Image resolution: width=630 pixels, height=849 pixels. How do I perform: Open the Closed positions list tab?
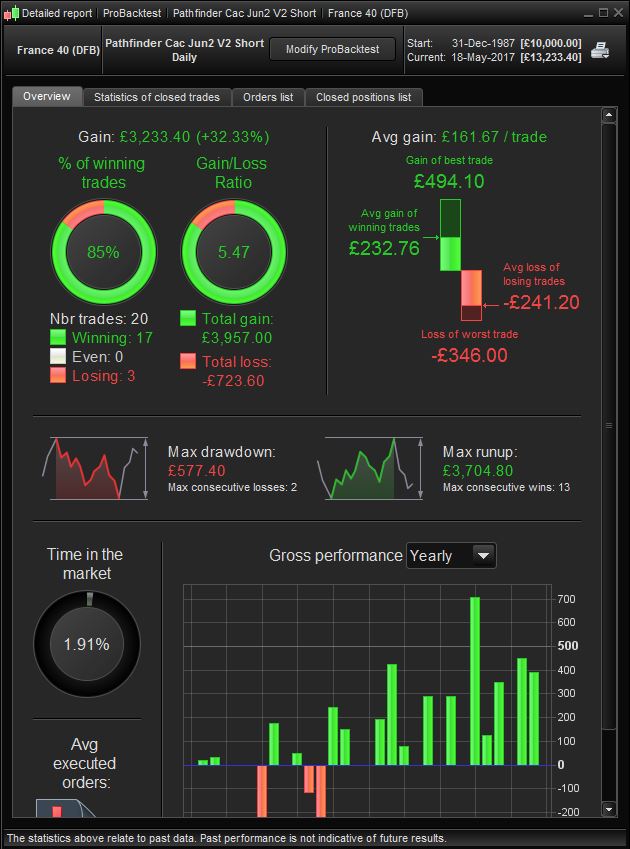(364, 97)
